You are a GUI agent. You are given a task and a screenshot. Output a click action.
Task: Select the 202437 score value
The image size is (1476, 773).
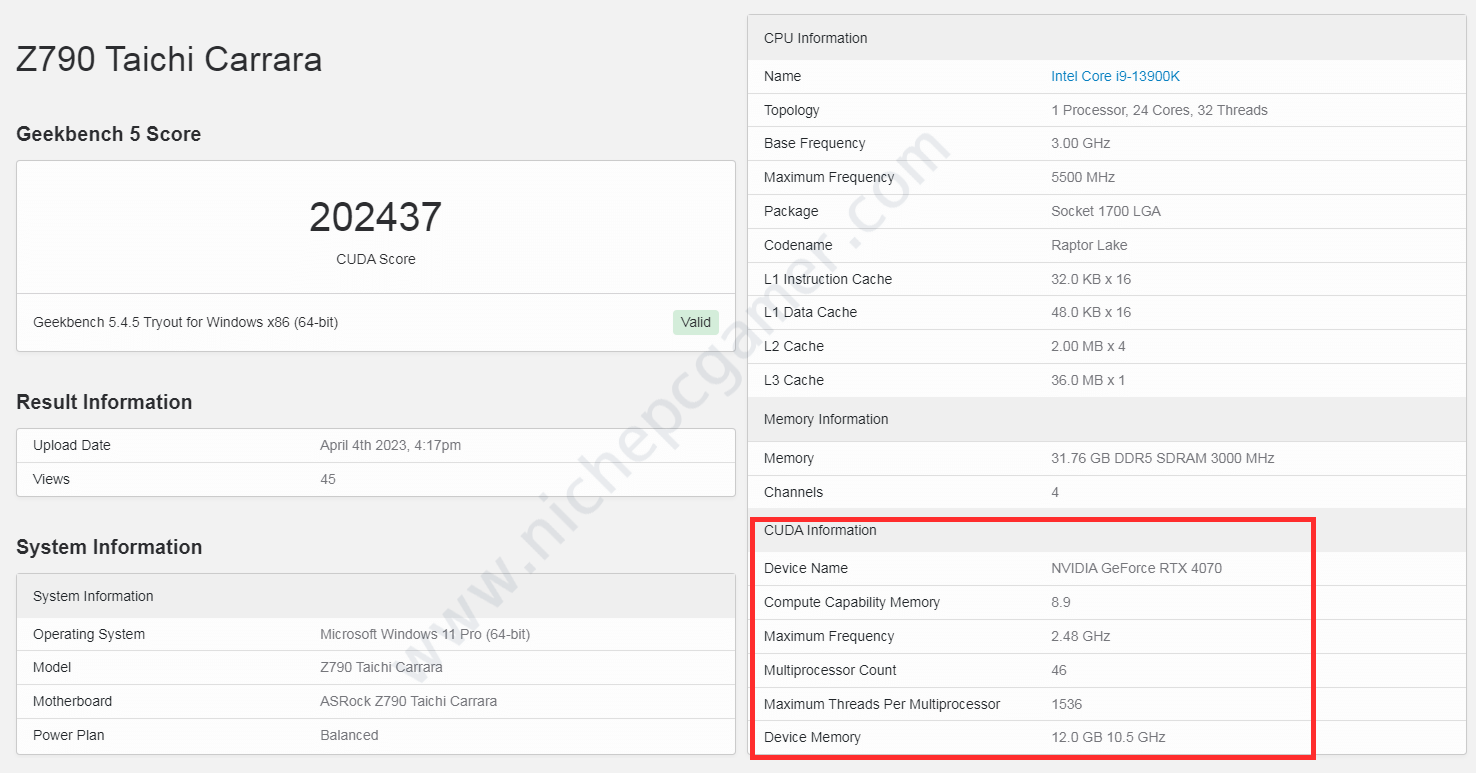pos(375,217)
